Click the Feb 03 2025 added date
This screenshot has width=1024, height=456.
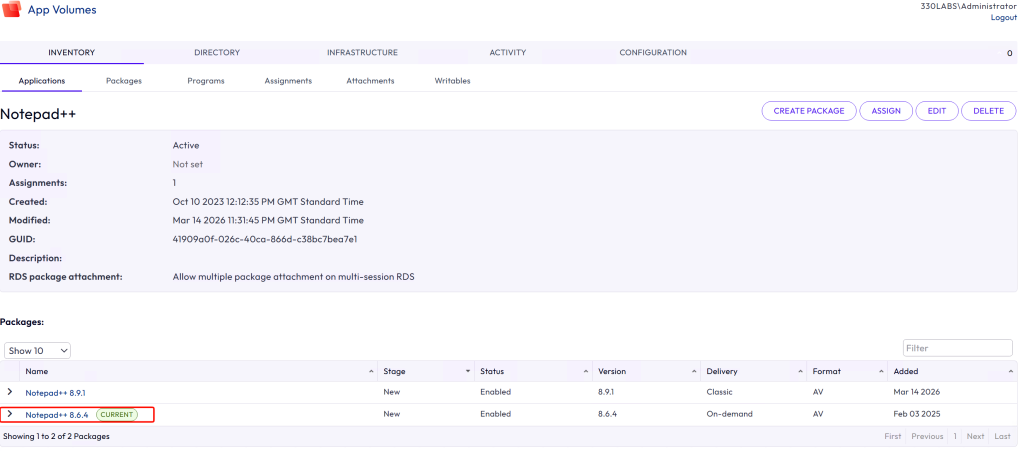pos(917,414)
